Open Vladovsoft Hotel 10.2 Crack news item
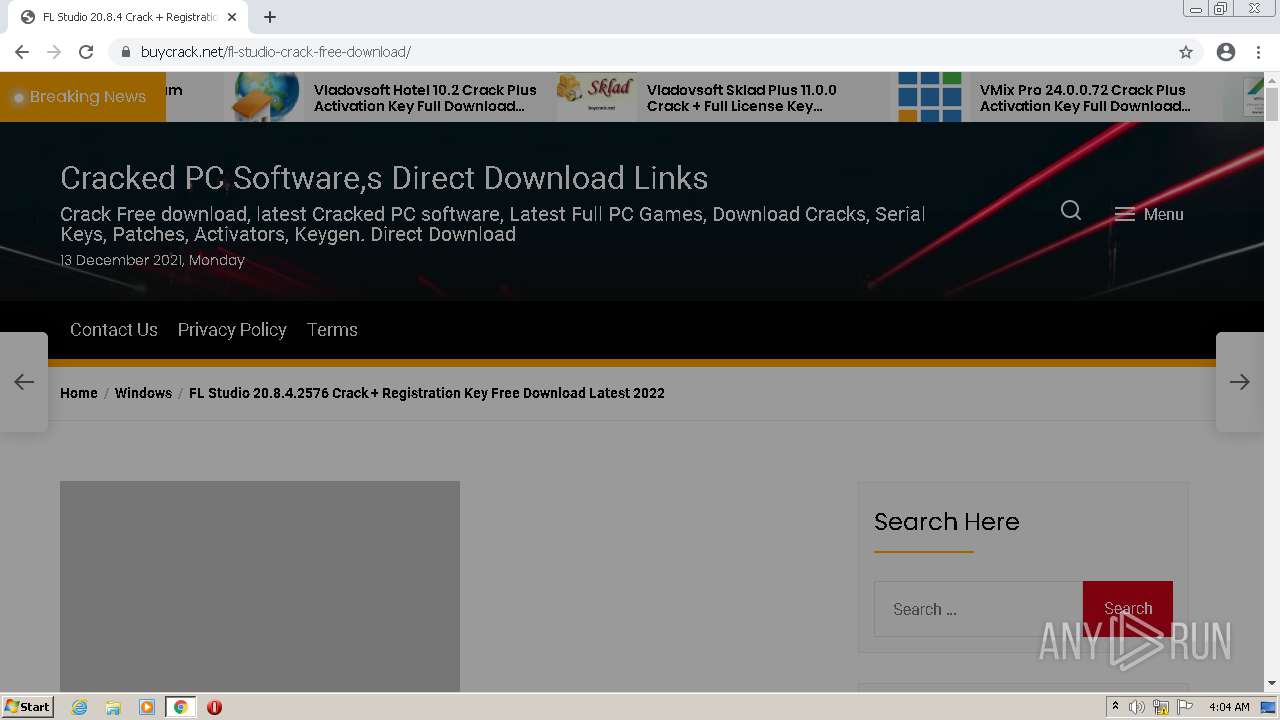Viewport: 1280px width, 720px height. [x=425, y=98]
